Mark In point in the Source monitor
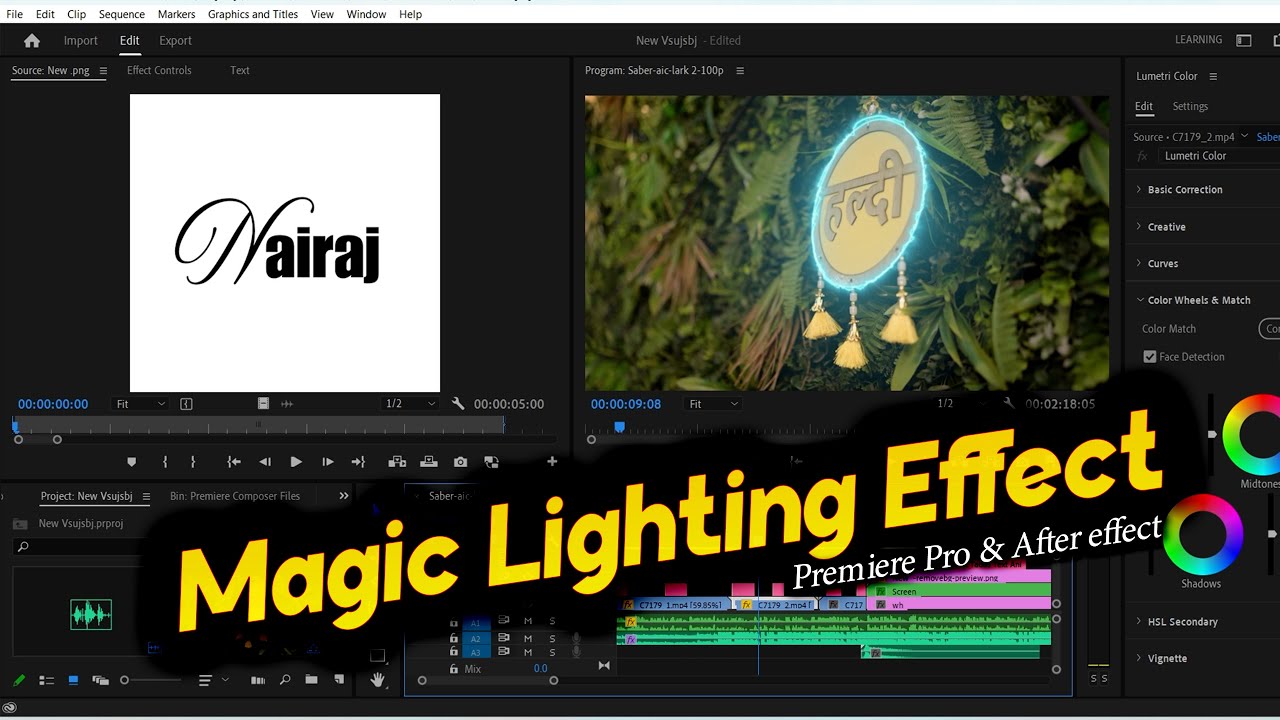 [x=165, y=462]
